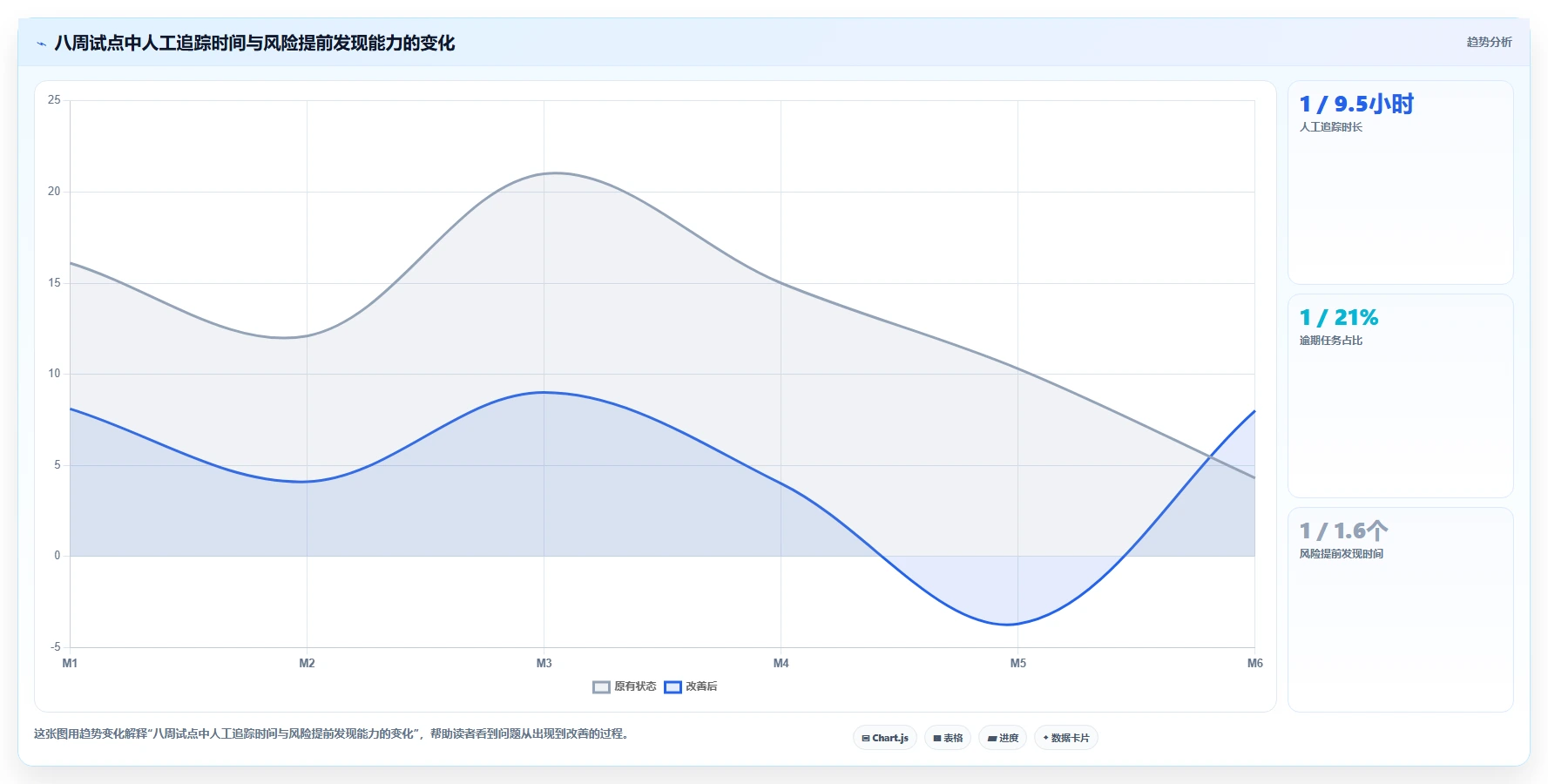Click the 15 y-axis tick label

(x=54, y=283)
